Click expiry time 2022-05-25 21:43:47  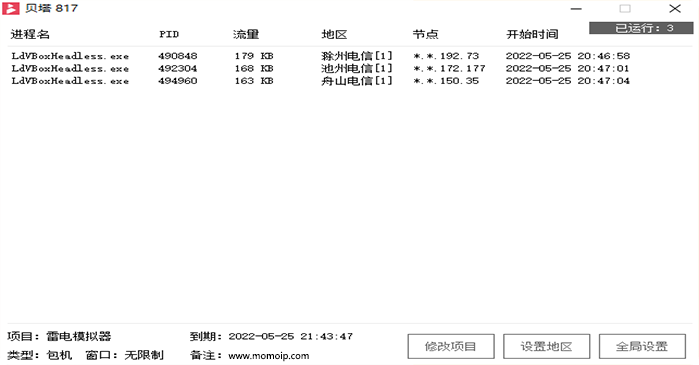pos(291,336)
